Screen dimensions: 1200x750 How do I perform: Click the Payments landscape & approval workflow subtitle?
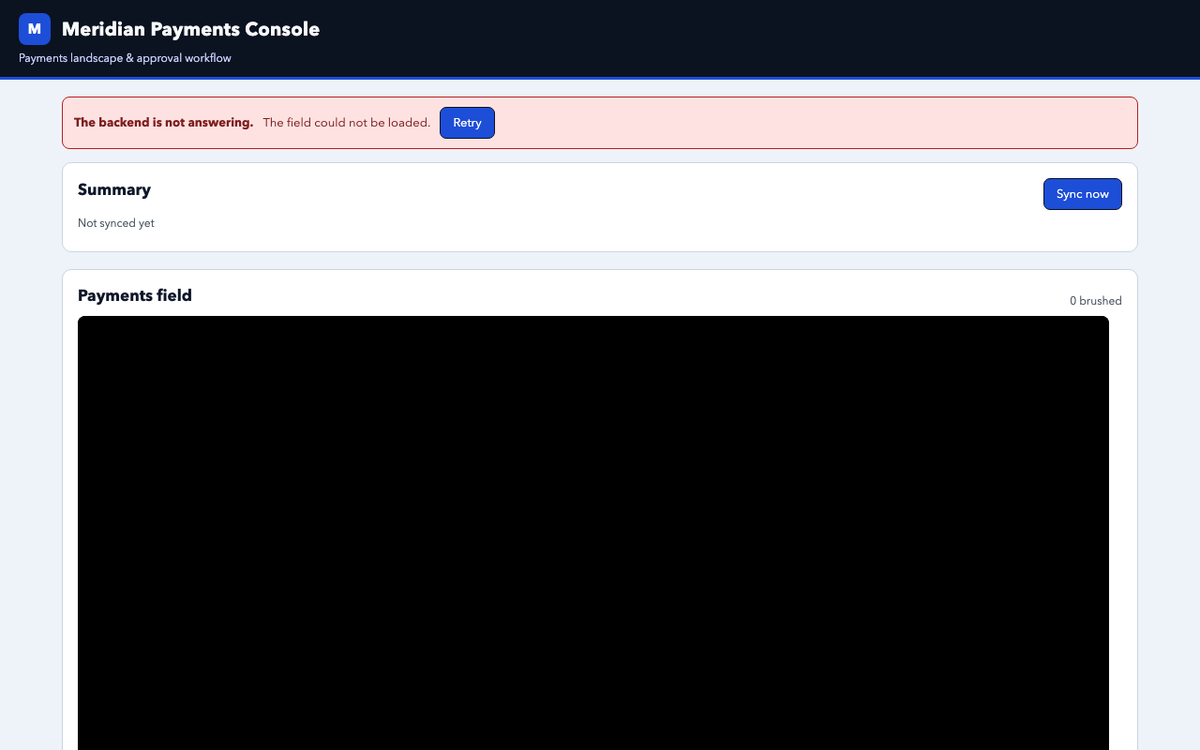125,58
